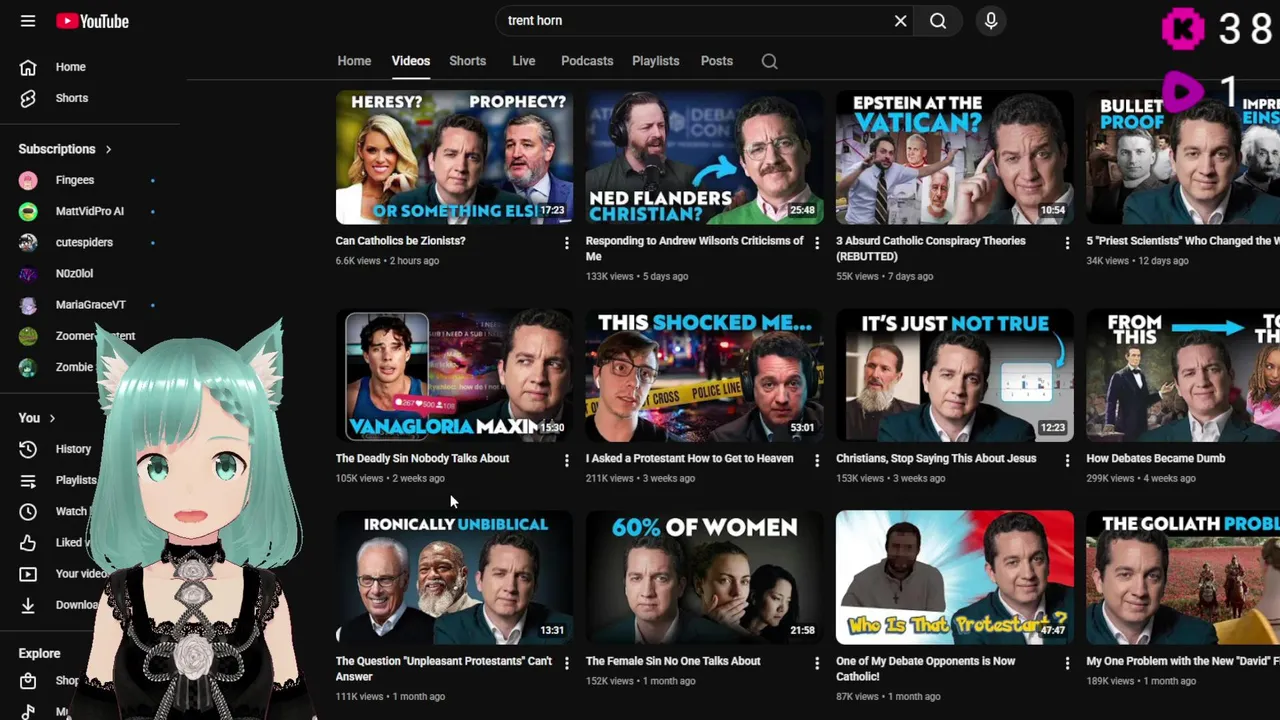
Task: Open more options for 3 Absurd Conspiracy Theories
Action: (x=1066, y=243)
